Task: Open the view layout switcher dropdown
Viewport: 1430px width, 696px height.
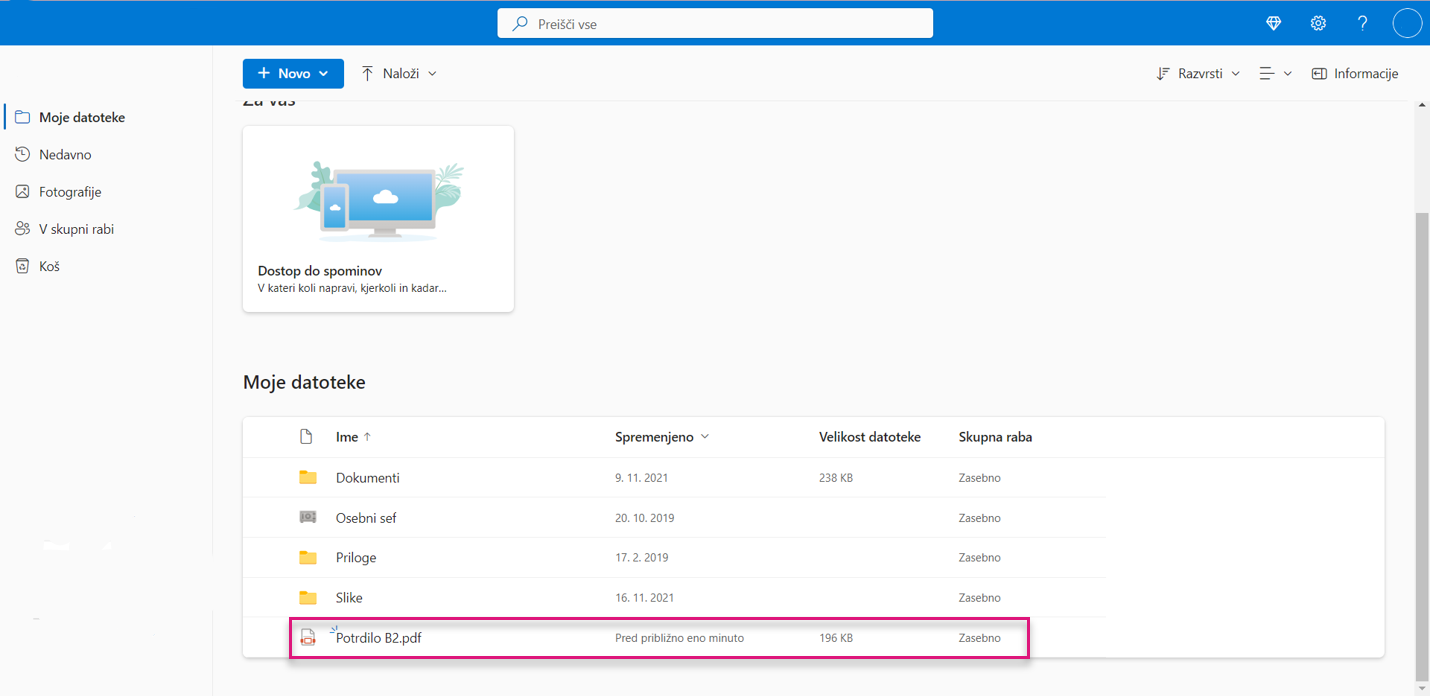Action: click(1275, 73)
